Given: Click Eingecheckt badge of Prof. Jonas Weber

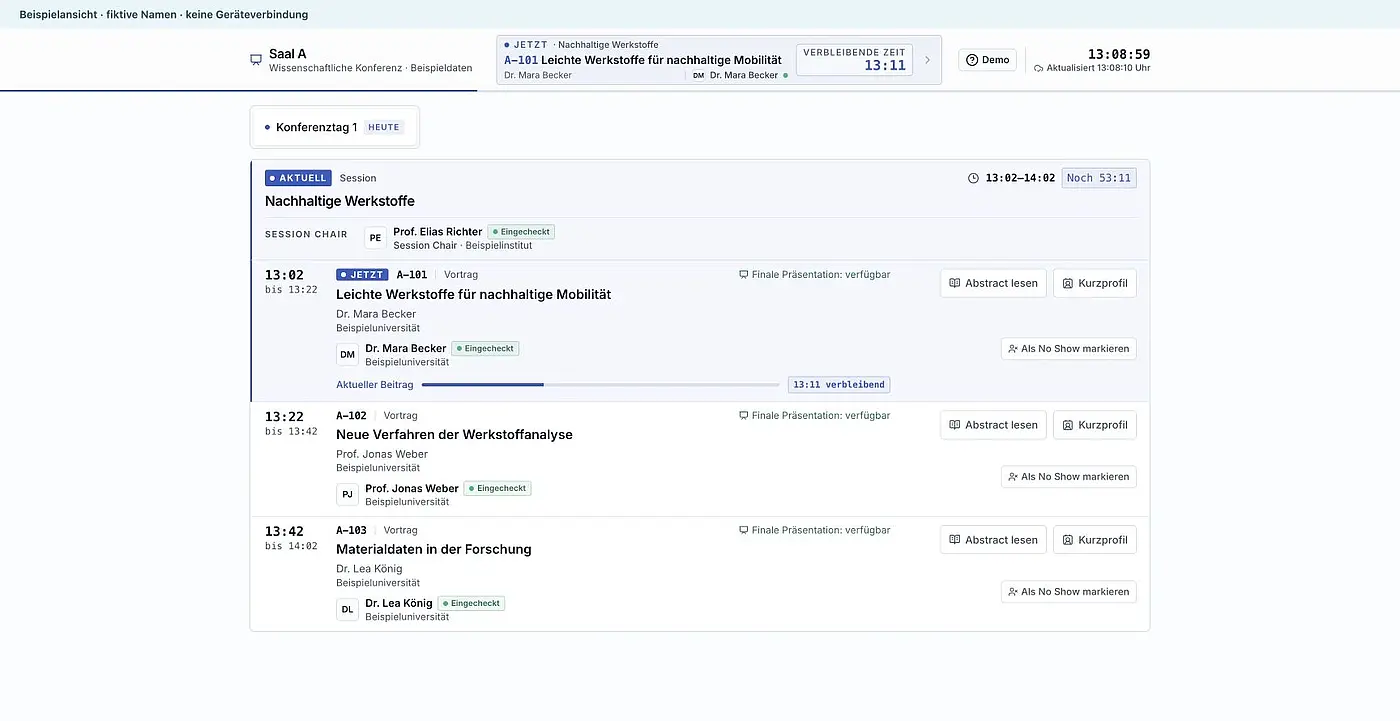Looking at the screenshot, I should tap(497, 489).
